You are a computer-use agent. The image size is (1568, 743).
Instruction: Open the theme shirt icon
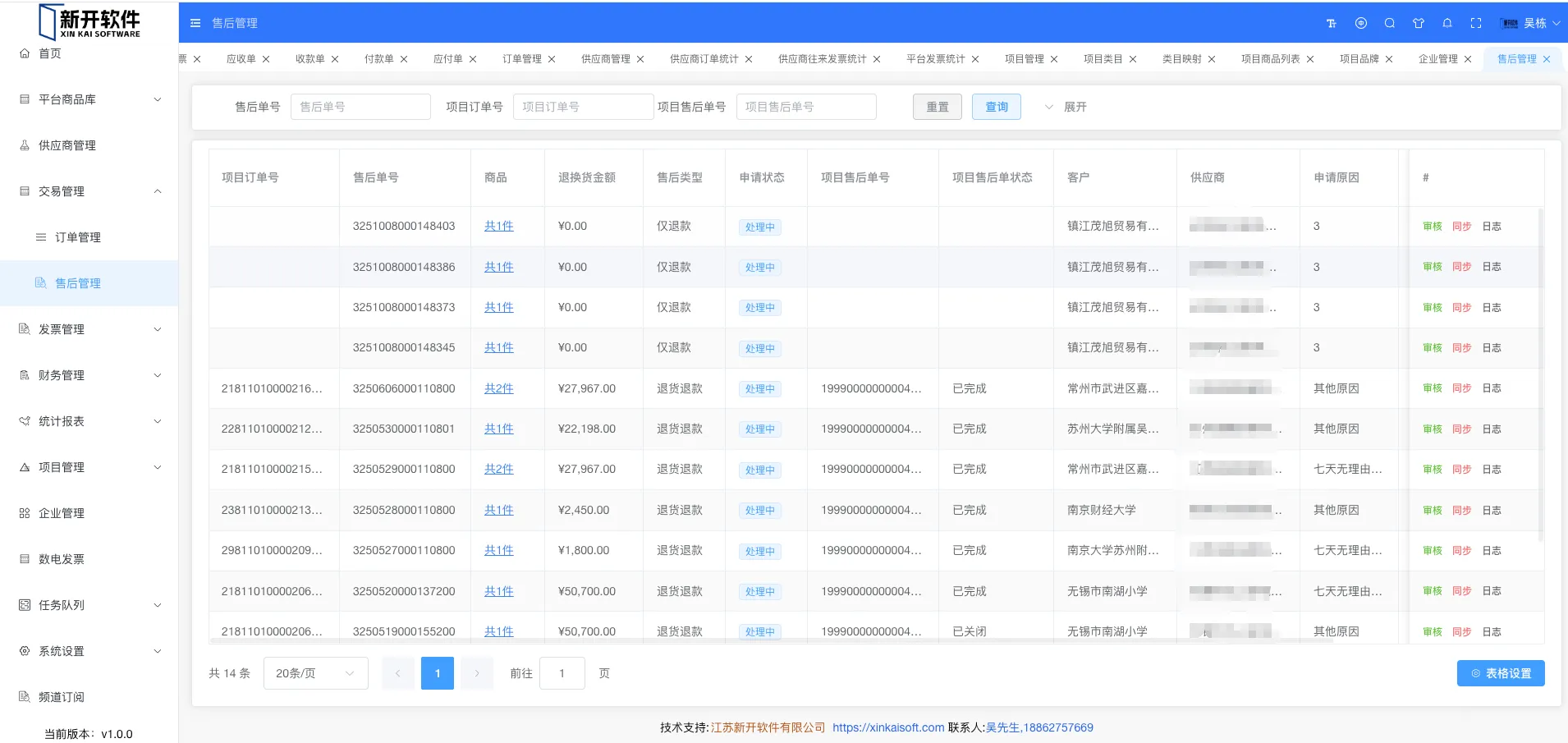(1419, 23)
